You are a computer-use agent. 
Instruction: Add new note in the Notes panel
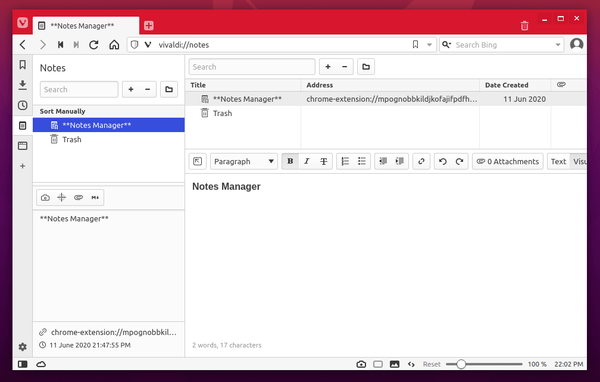click(x=131, y=89)
